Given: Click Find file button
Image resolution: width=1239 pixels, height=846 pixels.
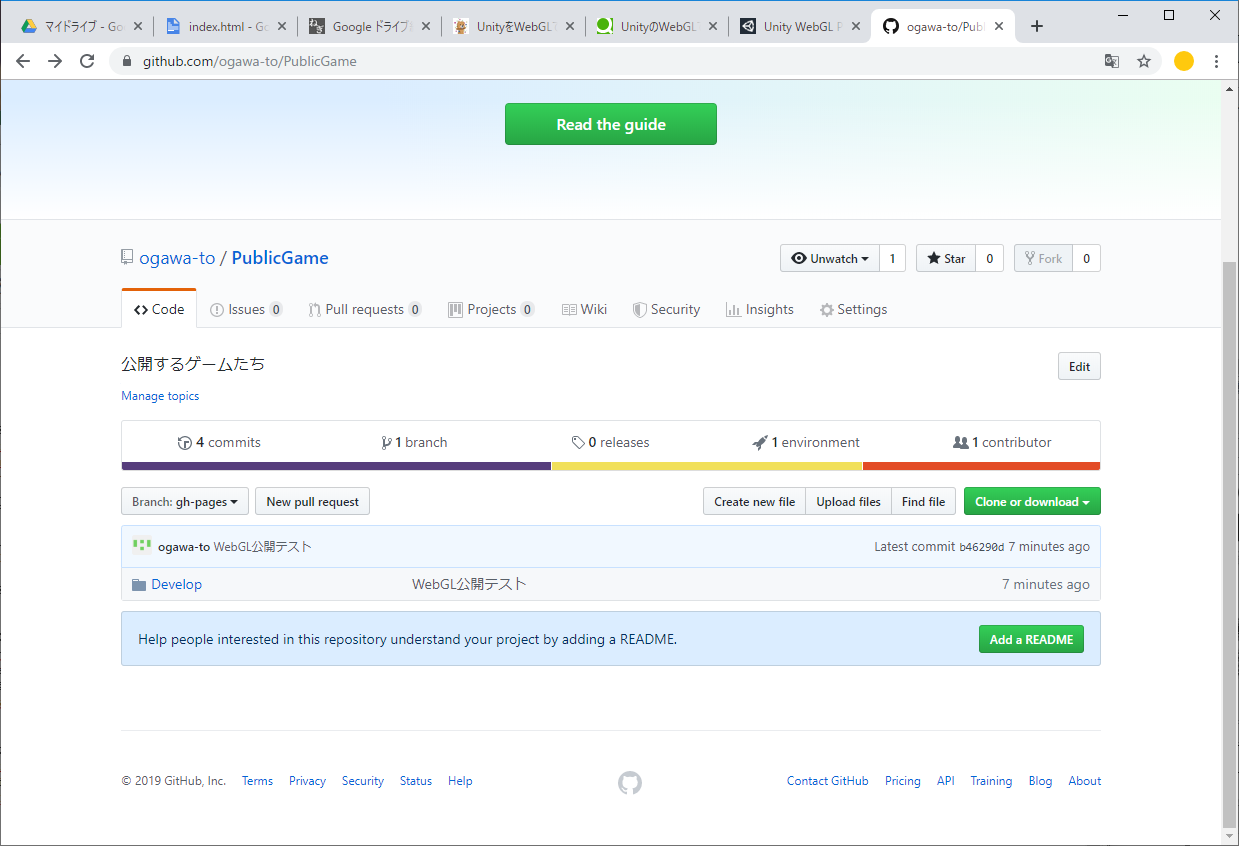Looking at the screenshot, I should pos(923,501).
